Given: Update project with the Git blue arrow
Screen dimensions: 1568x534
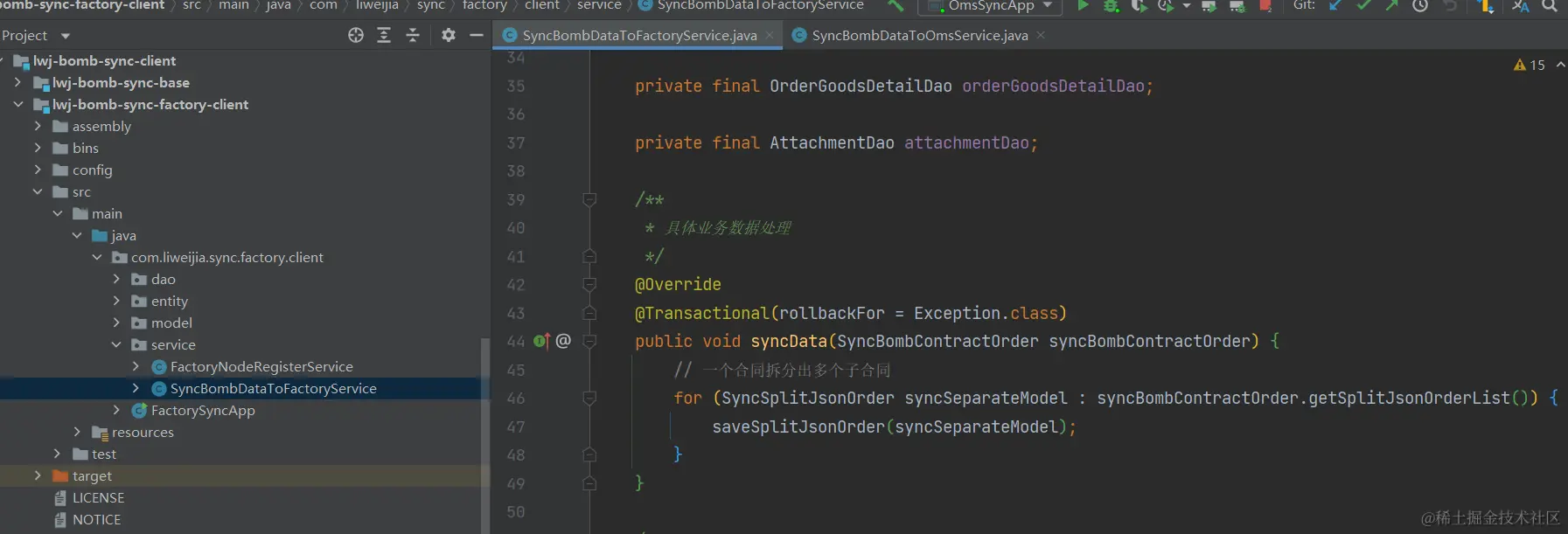Looking at the screenshot, I should point(1335,6).
